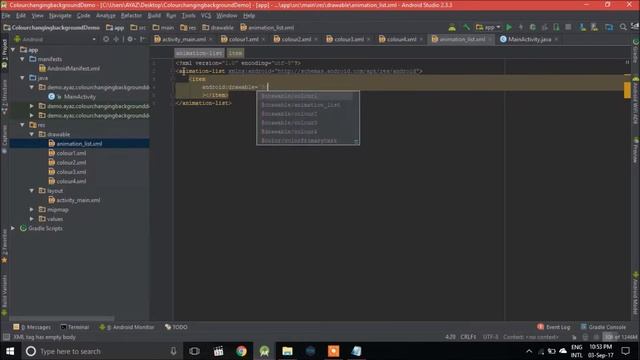Click the Project Structure toolbar icon

point(609,27)
